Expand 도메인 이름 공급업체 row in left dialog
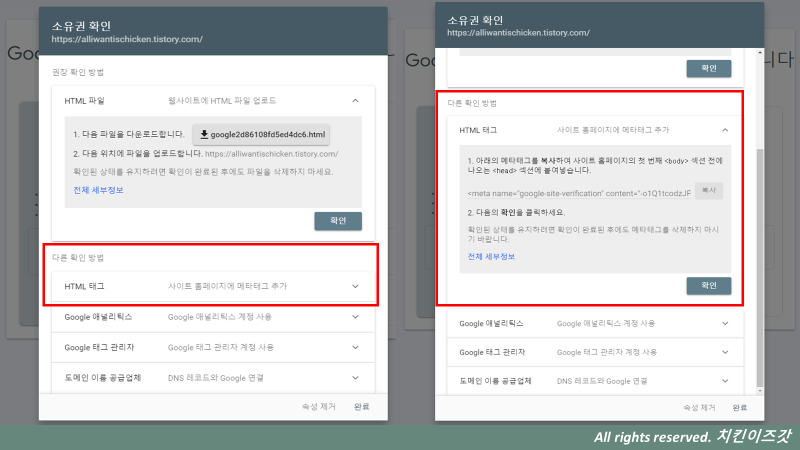800x450 pixels. tap(213, 378)
